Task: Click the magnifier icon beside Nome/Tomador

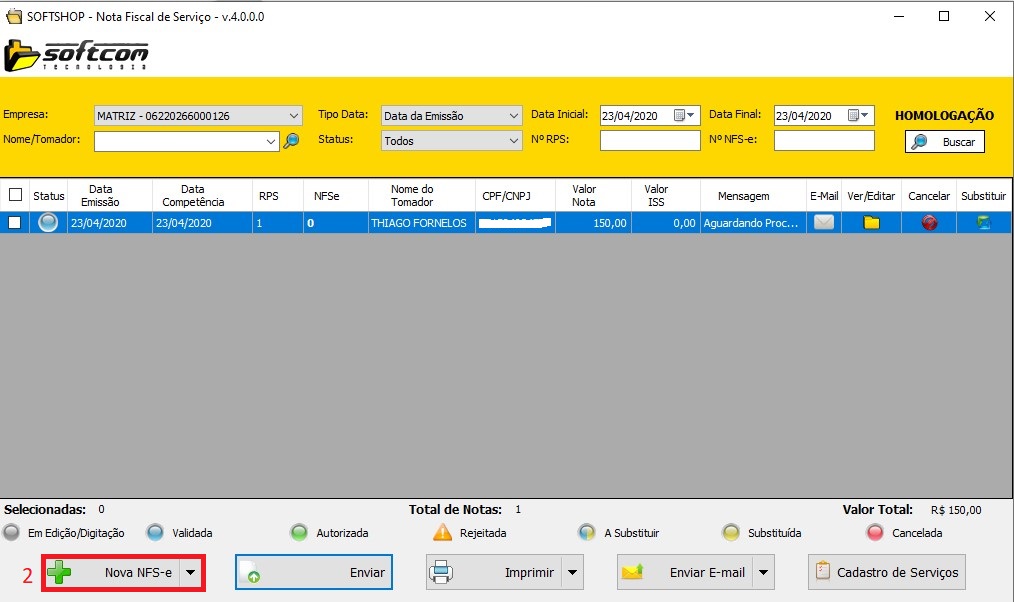Action: (291, 141)
